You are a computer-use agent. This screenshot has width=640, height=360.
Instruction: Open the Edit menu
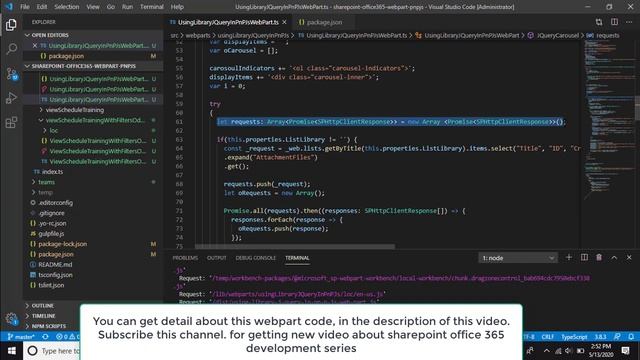[42, 7]
